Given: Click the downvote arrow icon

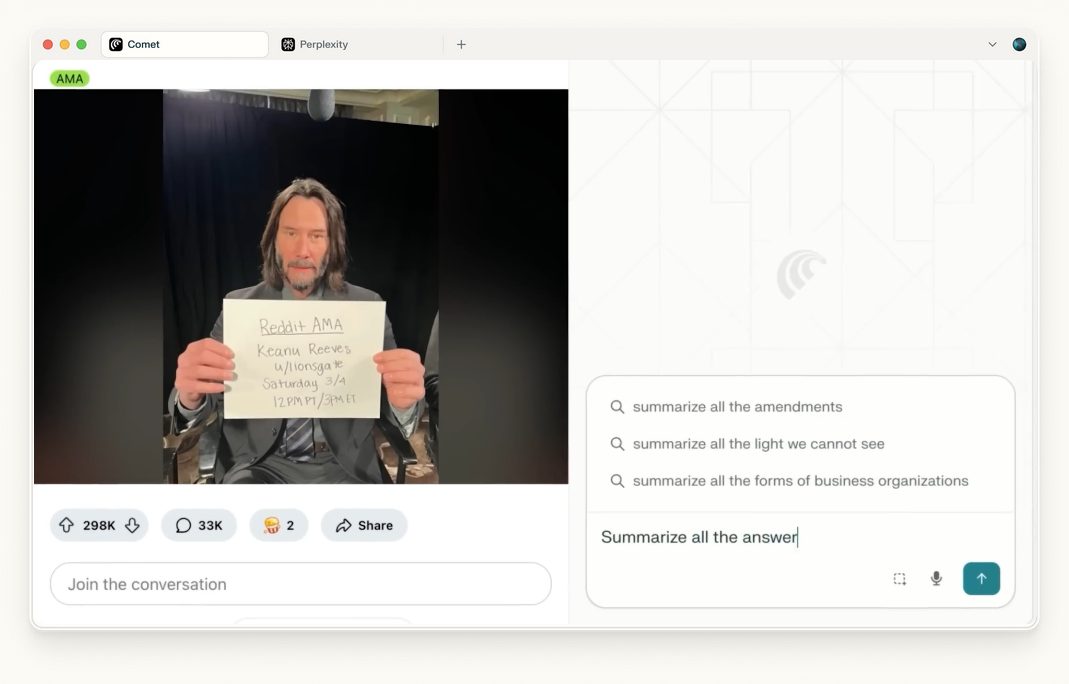Looking at the screenshot, I should point(132,525).
